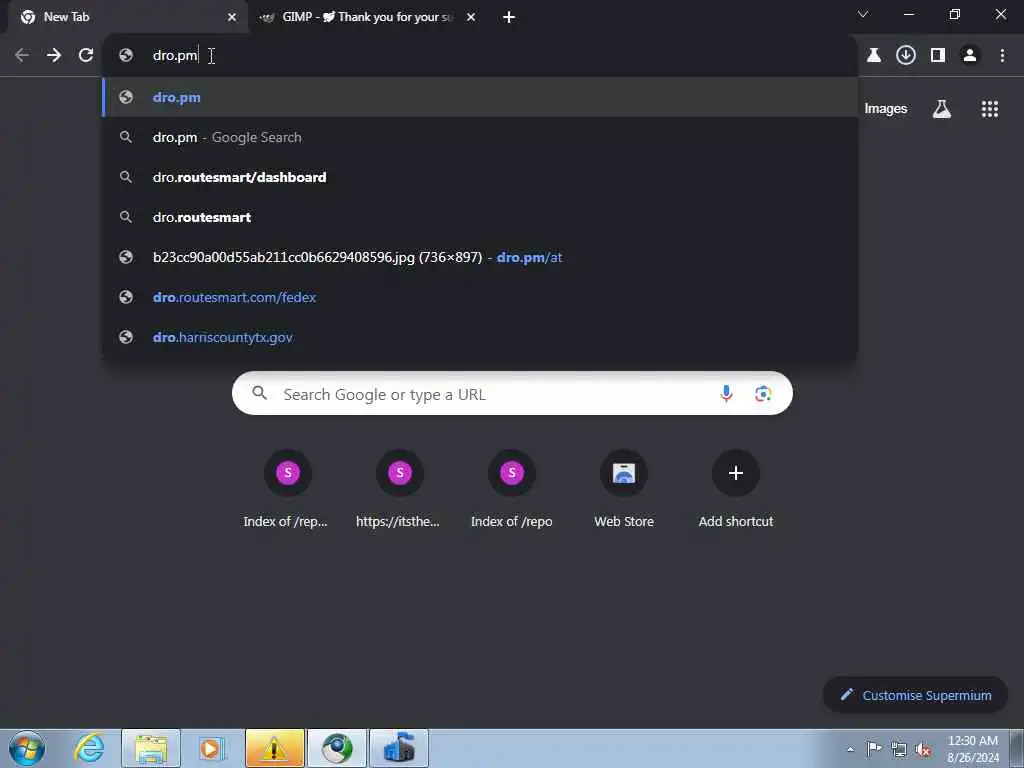Click the Labs flask icon beside Images

tap(941, 109)
